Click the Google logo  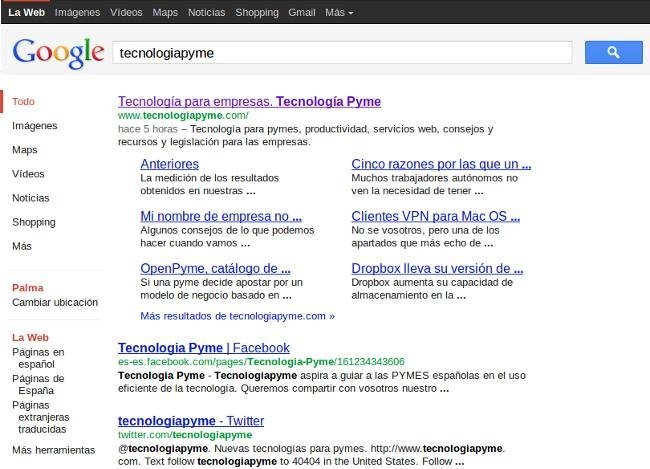[x=58, y=52]
